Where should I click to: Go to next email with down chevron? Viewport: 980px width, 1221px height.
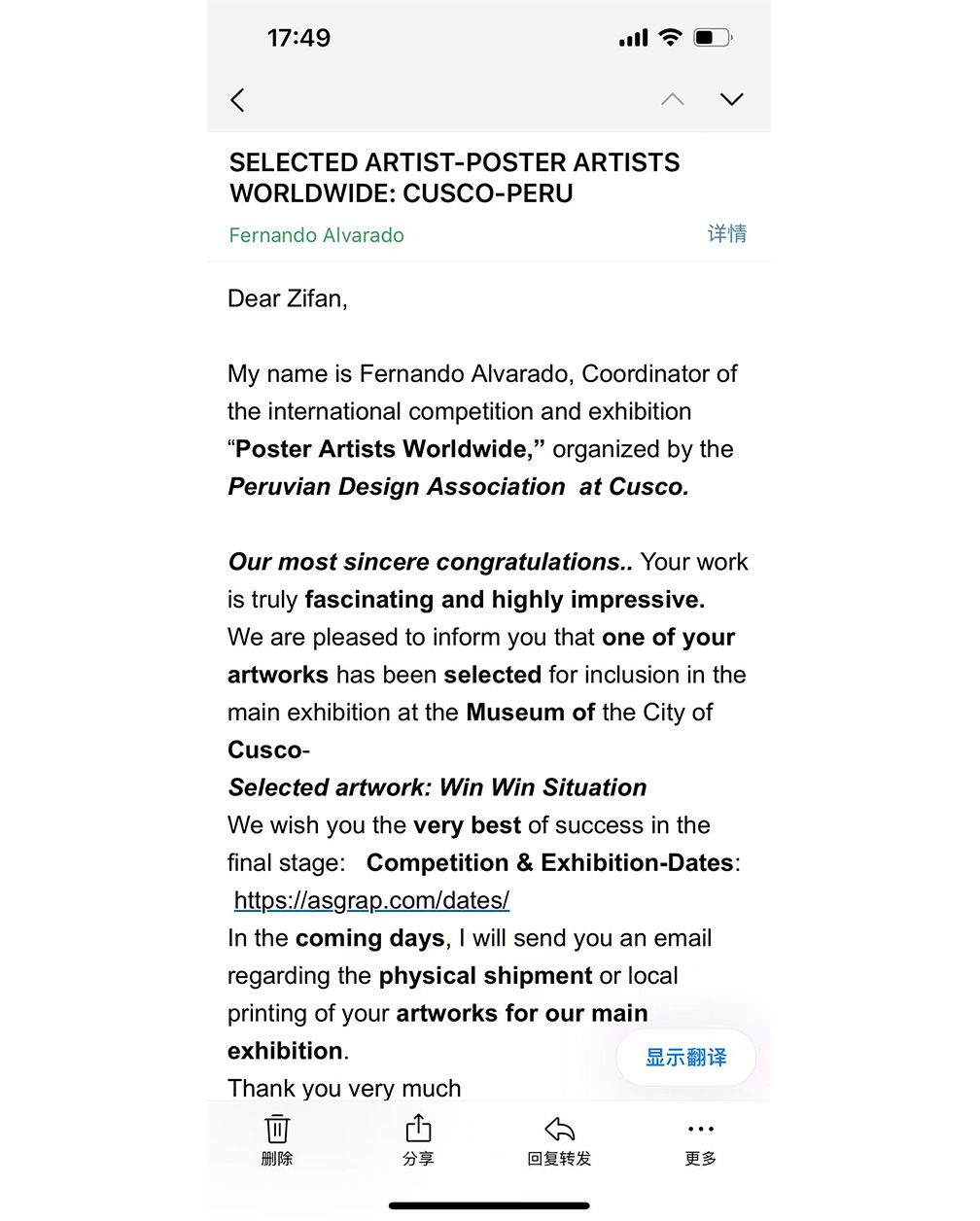(732, 99)
